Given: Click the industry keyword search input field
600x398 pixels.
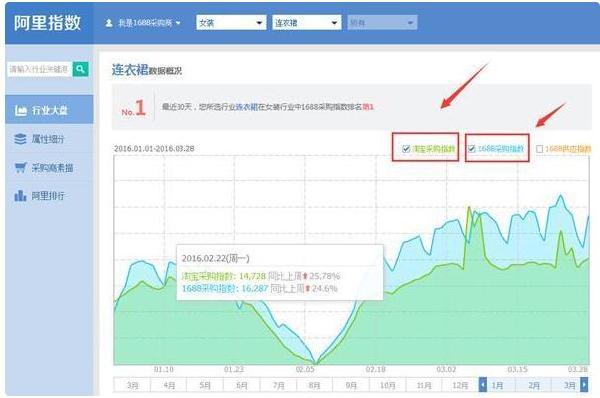Looking at the screenshot, I should 39,69.
